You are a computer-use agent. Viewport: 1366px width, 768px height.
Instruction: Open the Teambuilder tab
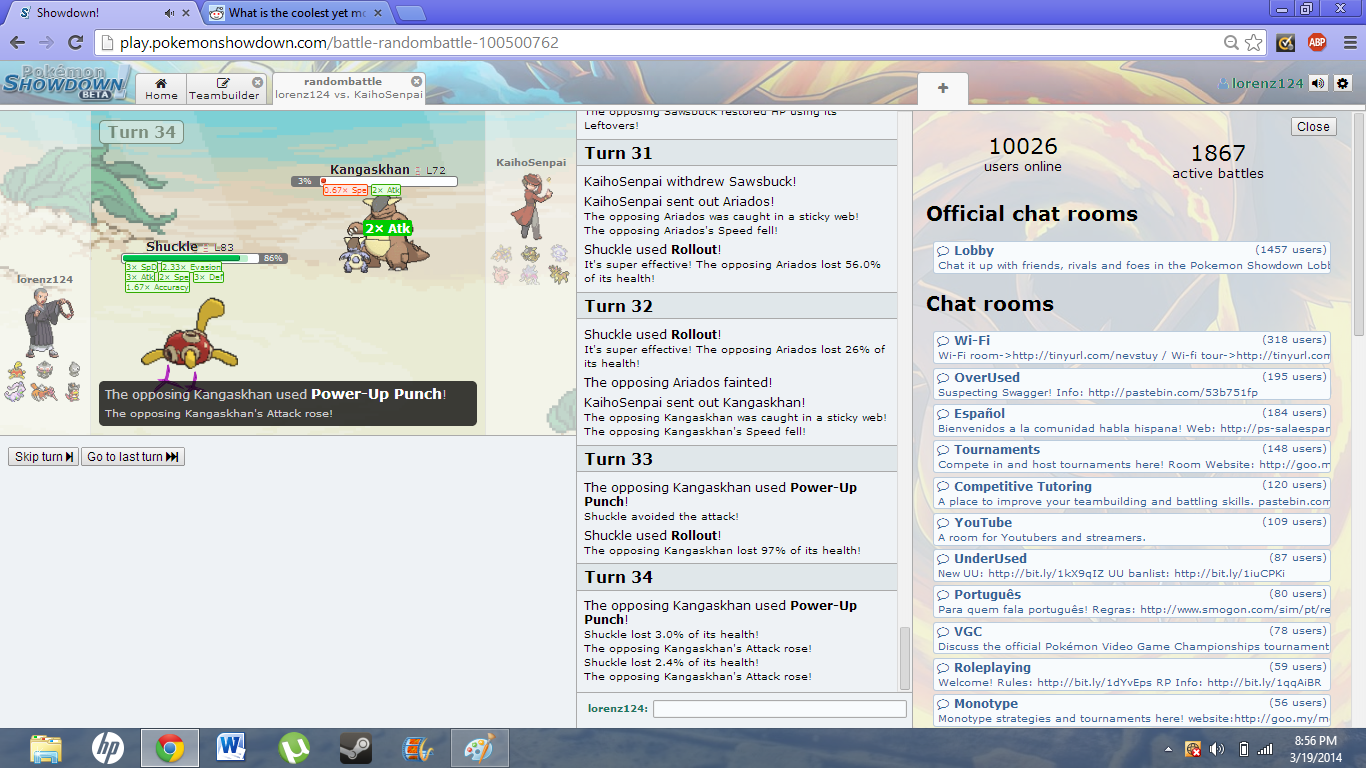point(225,88)
